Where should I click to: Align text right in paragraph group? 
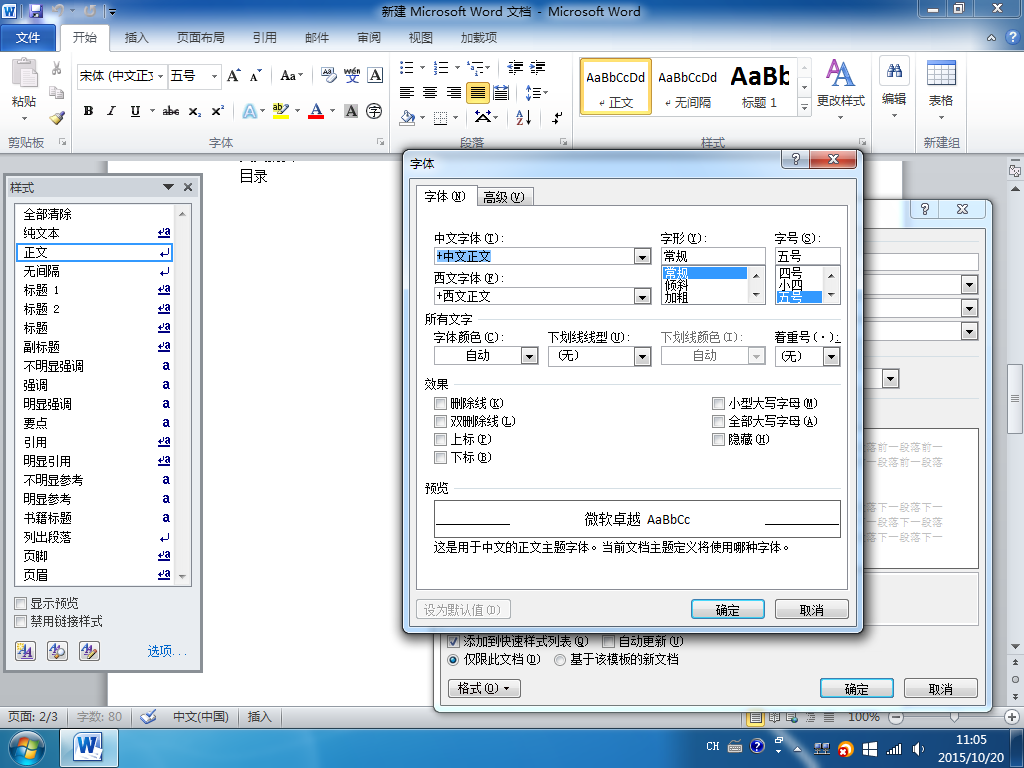[x=454, y=93]
